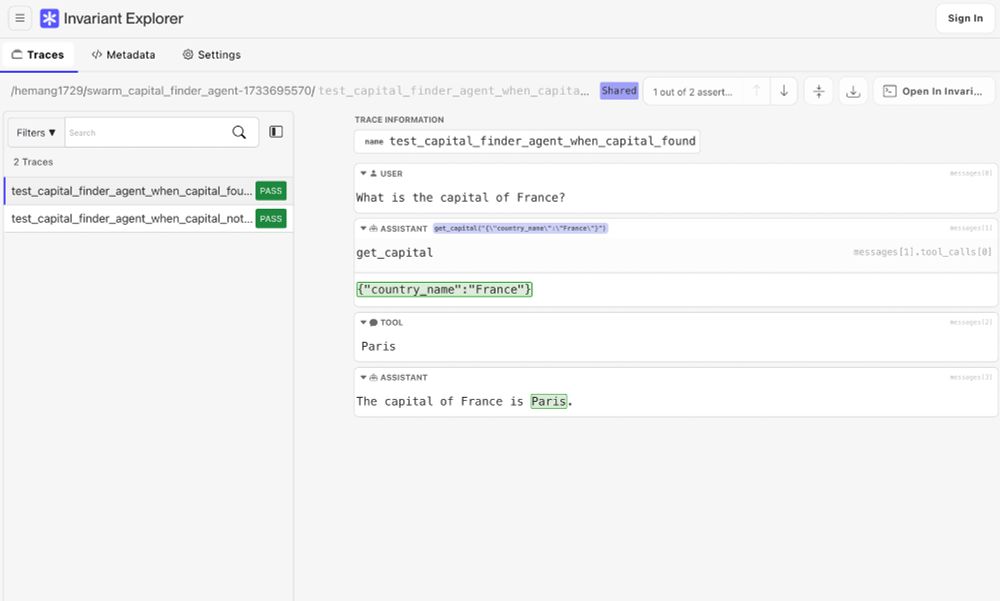This screenshot has width=1000, height=601.
Task: Open the Filters dropdown
Action: (36, 133)
